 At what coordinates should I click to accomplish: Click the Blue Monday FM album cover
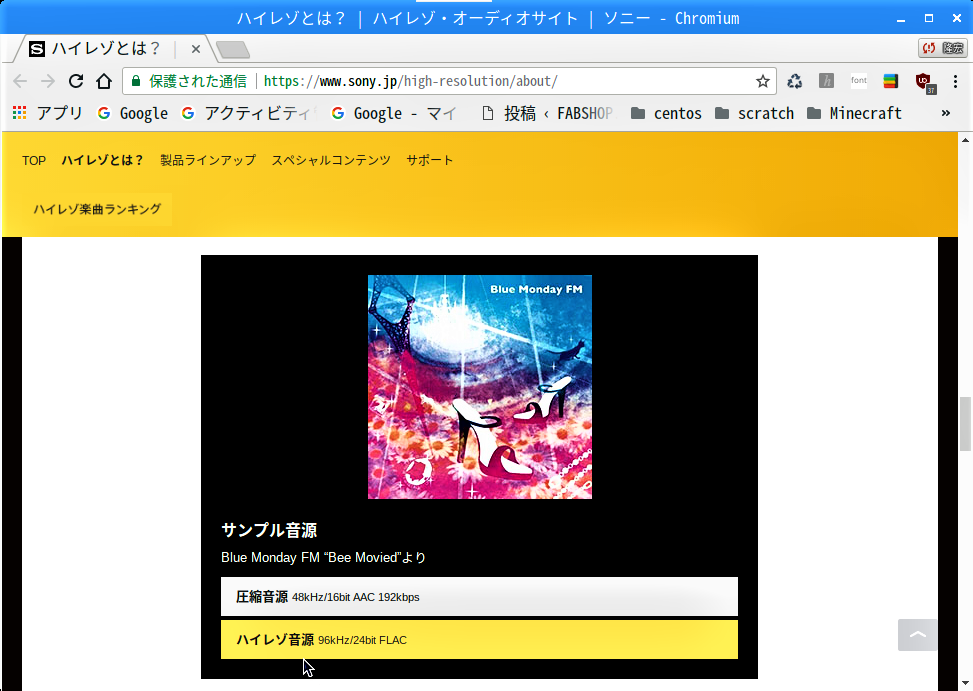480,386
